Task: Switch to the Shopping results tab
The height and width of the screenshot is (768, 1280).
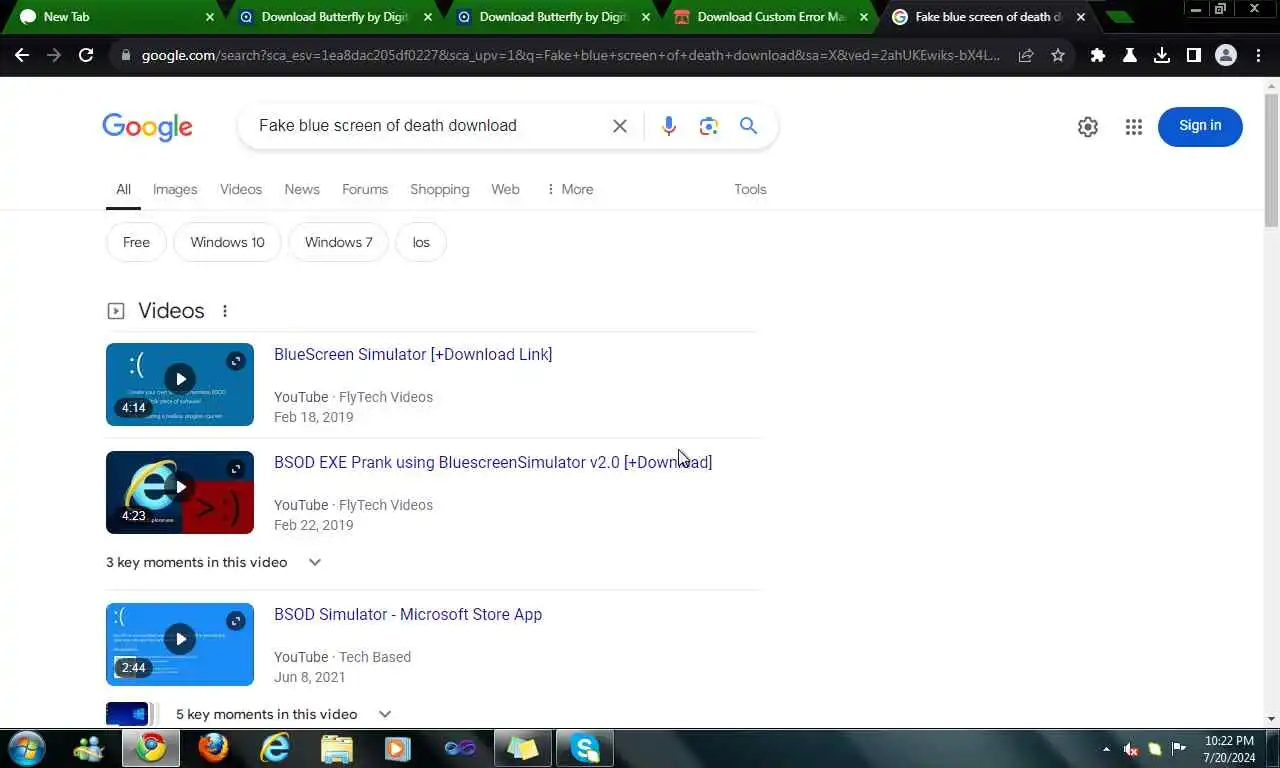Action: (439, 189)
